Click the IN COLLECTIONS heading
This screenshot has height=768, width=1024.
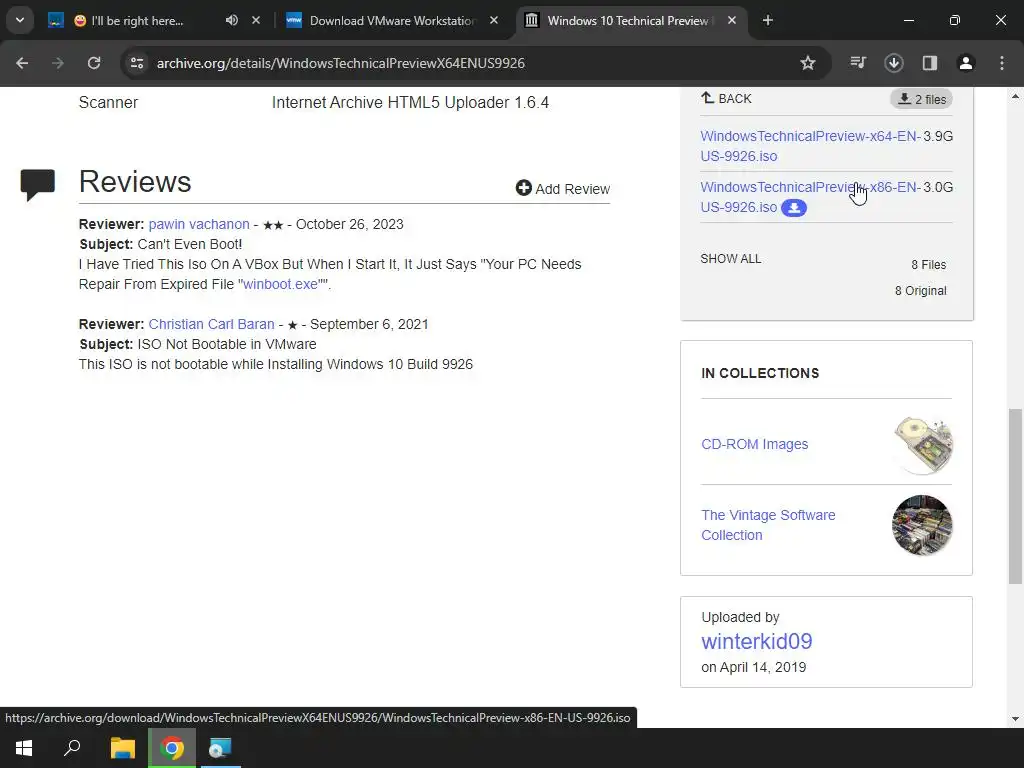click(x=760, y=373)
